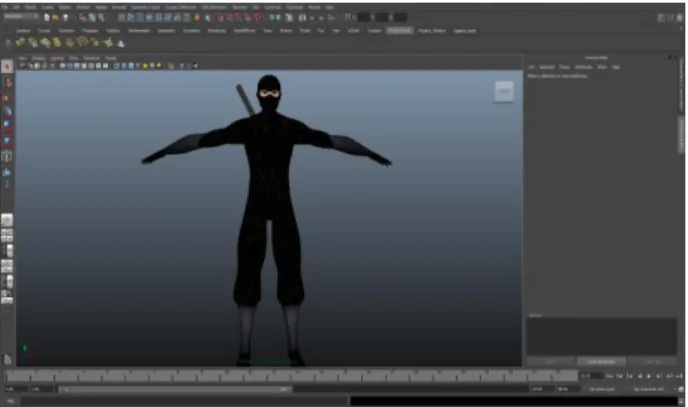Viewport: 688px width, 407px height.
Task: Click the range slider bar
Action: [175, 389]
